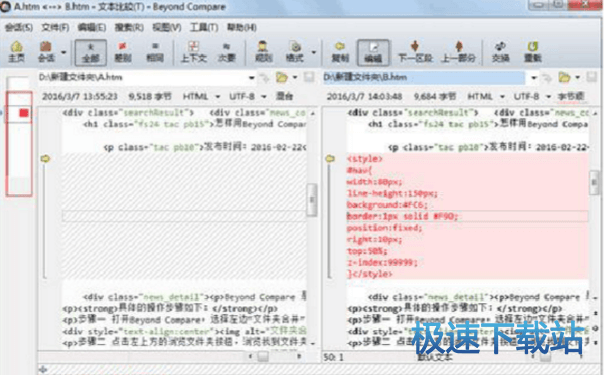The height and width of the screenshot is (375, 605).
Task: Click the Reload (重载) icon
Action: 533,52
